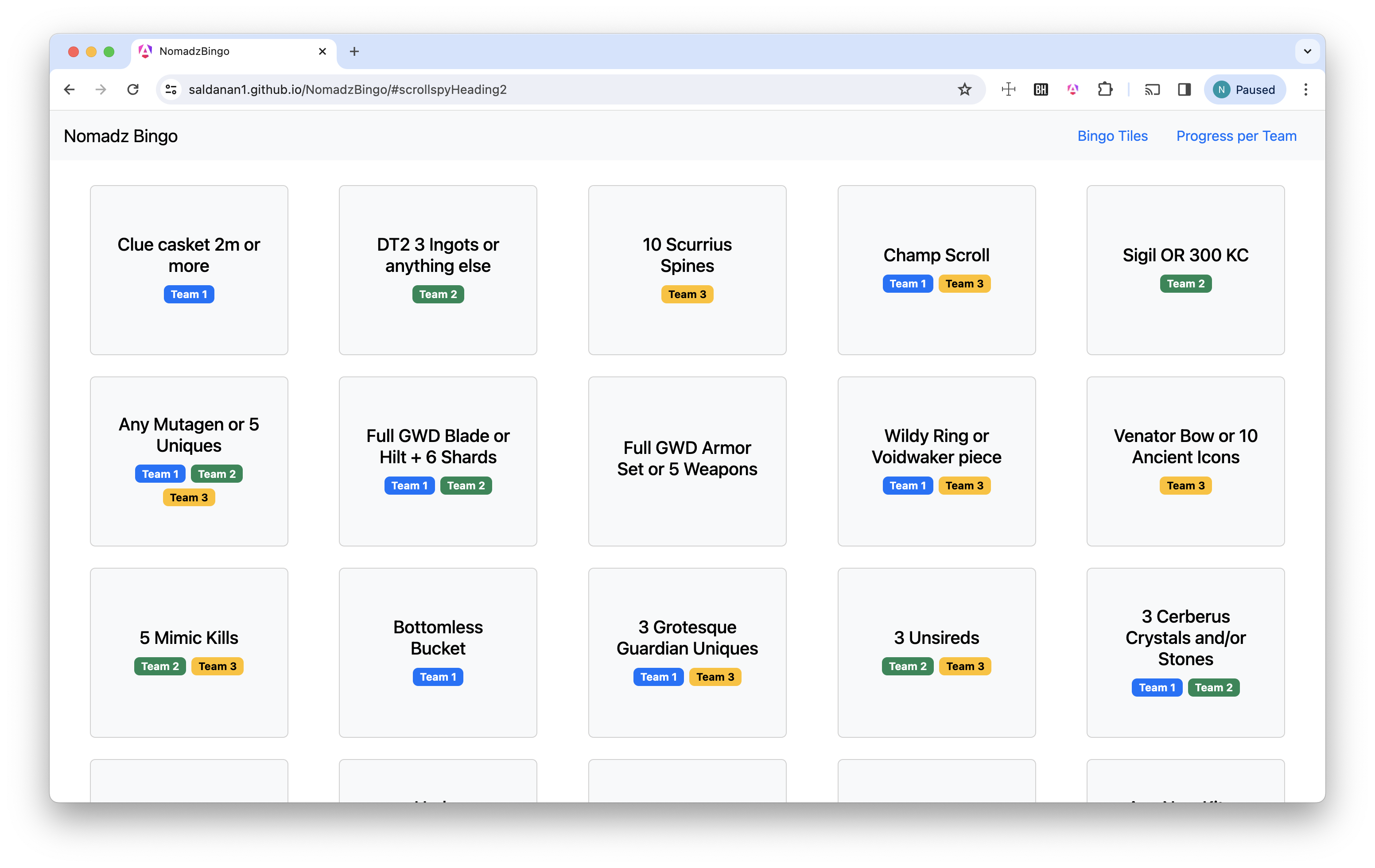Expand the tab search dropdown chevron
The image size is (1375, 868).
[x=1307, y=51]
